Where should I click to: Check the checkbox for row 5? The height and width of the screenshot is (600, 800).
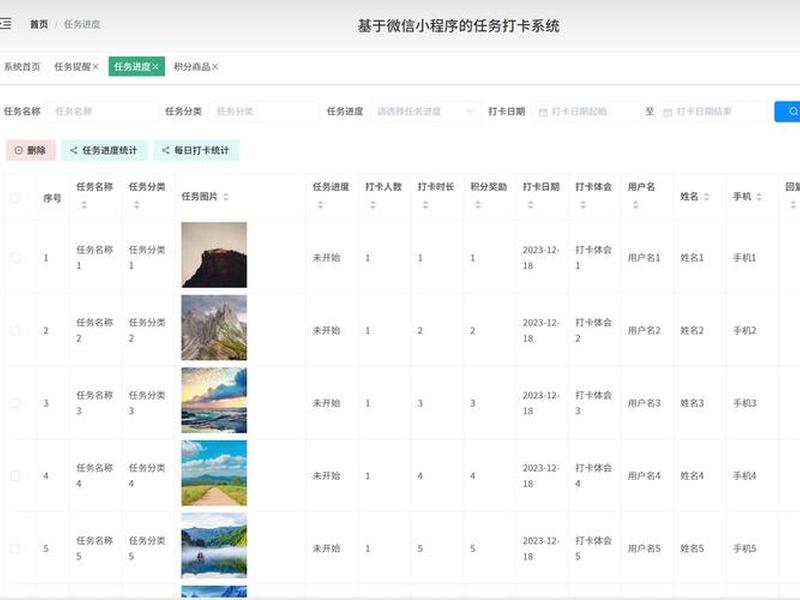15,548
